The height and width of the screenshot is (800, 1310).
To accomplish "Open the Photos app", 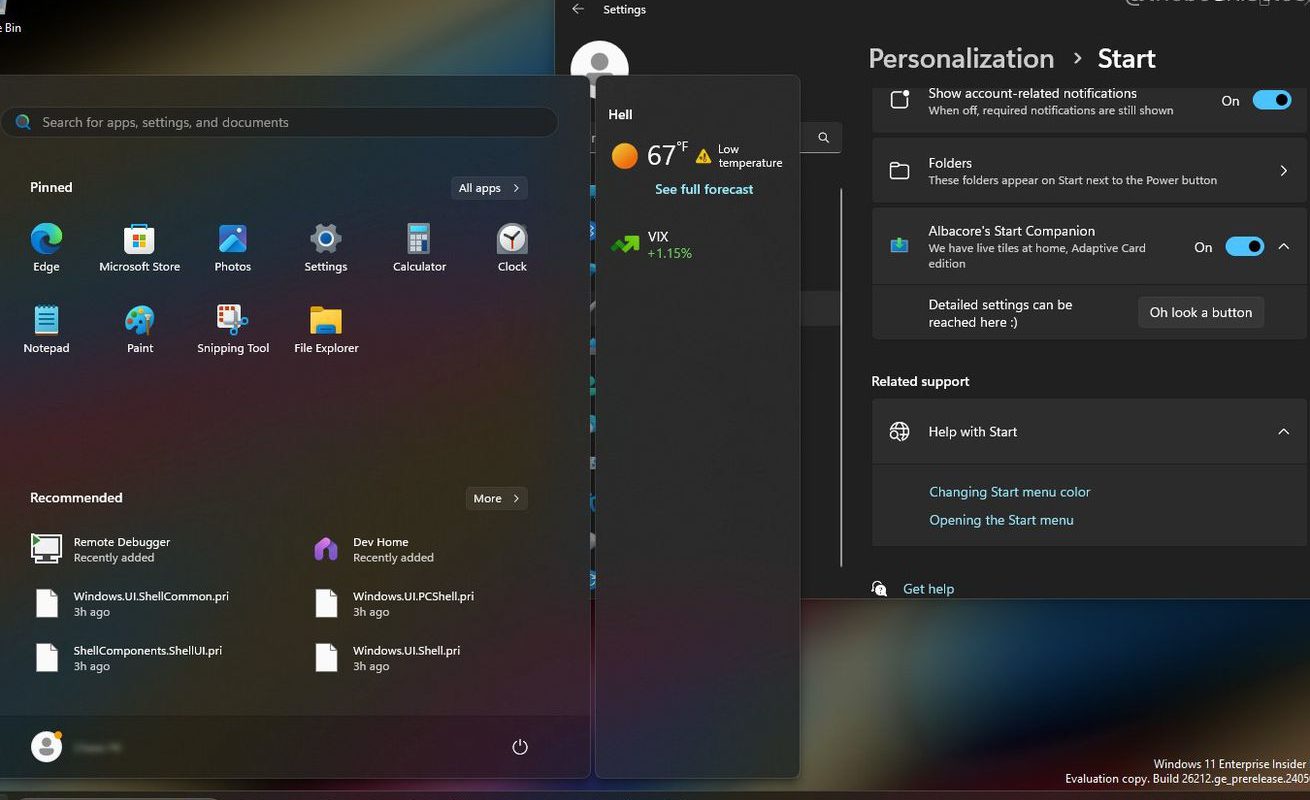I will (233, 248).
